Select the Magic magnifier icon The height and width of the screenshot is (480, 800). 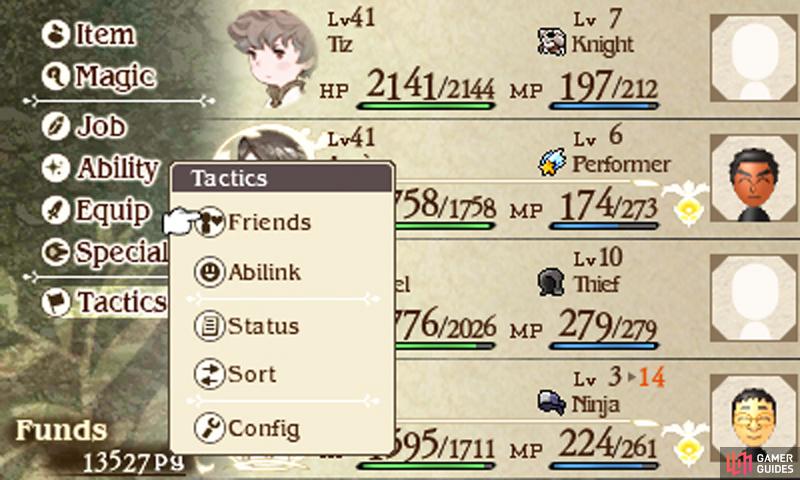(x=56, y=77)
